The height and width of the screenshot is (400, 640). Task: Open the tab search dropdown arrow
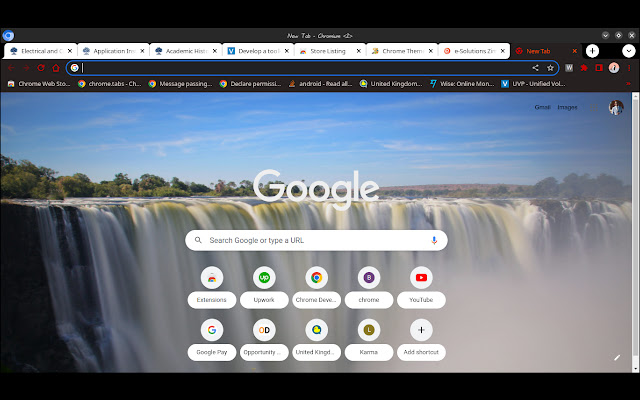pos(629,51)
